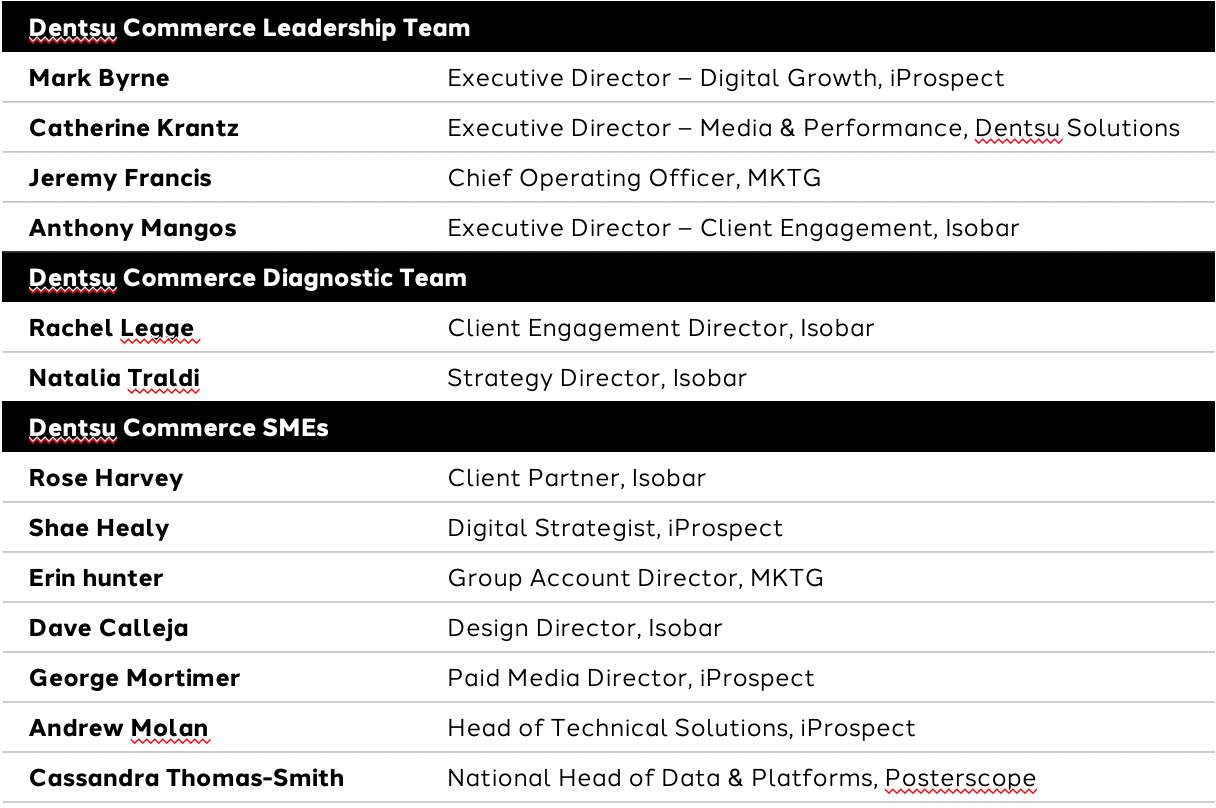Click the Digital Strategist, iProspect text
1216x808 pixels.
615,528
